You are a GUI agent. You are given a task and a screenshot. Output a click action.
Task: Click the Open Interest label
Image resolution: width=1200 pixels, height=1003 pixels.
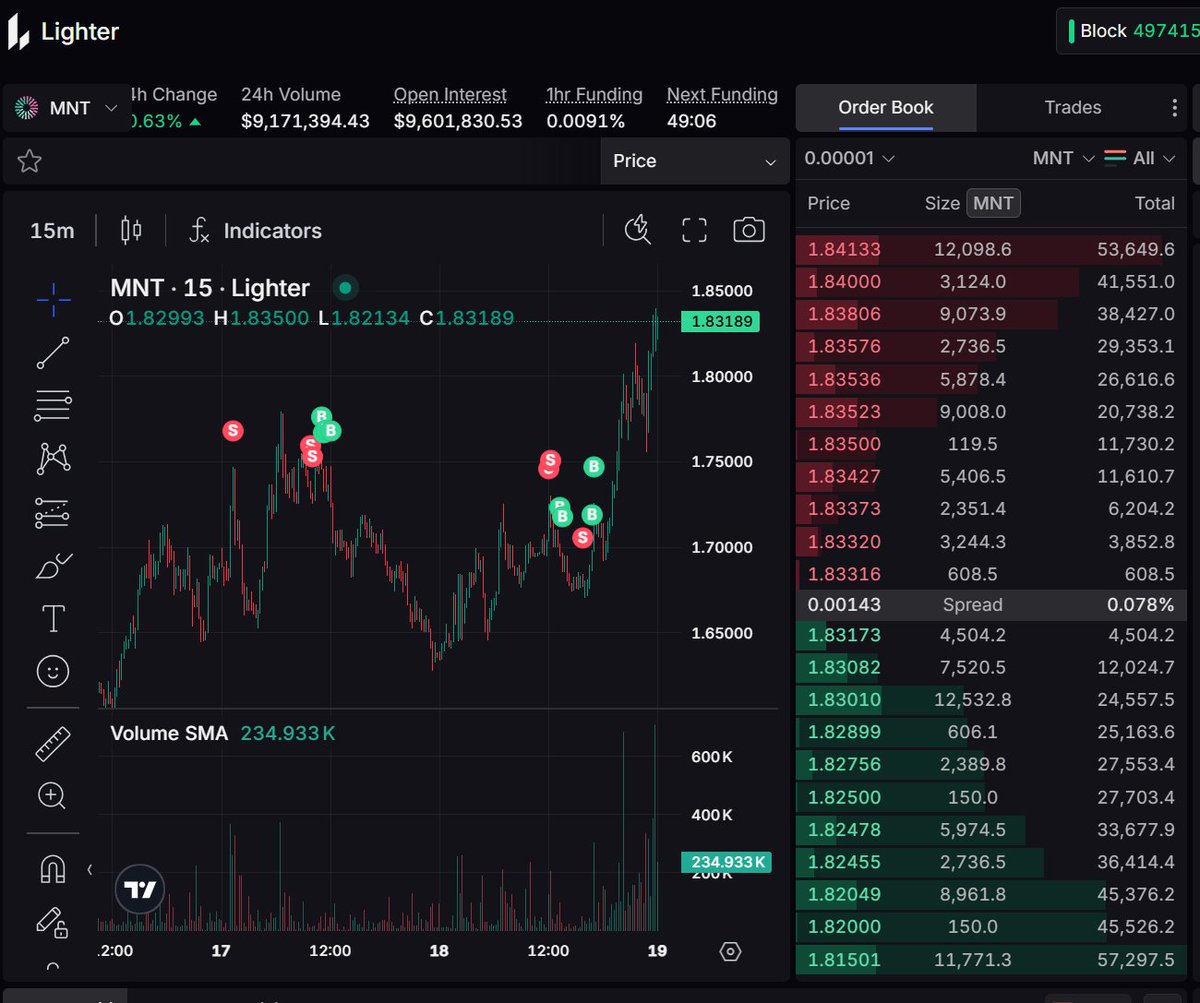pyautogui.click(x=450, y=95)
